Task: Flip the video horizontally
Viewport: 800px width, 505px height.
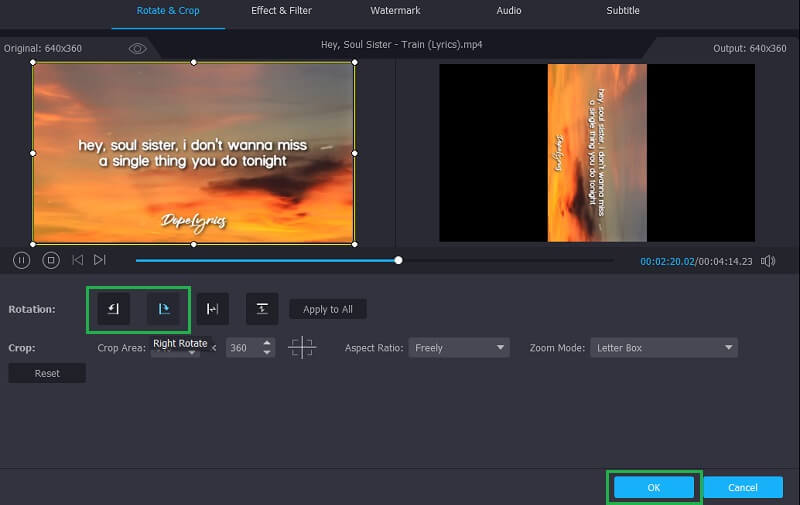Action: pyautogui.click(x=212, y=309)
